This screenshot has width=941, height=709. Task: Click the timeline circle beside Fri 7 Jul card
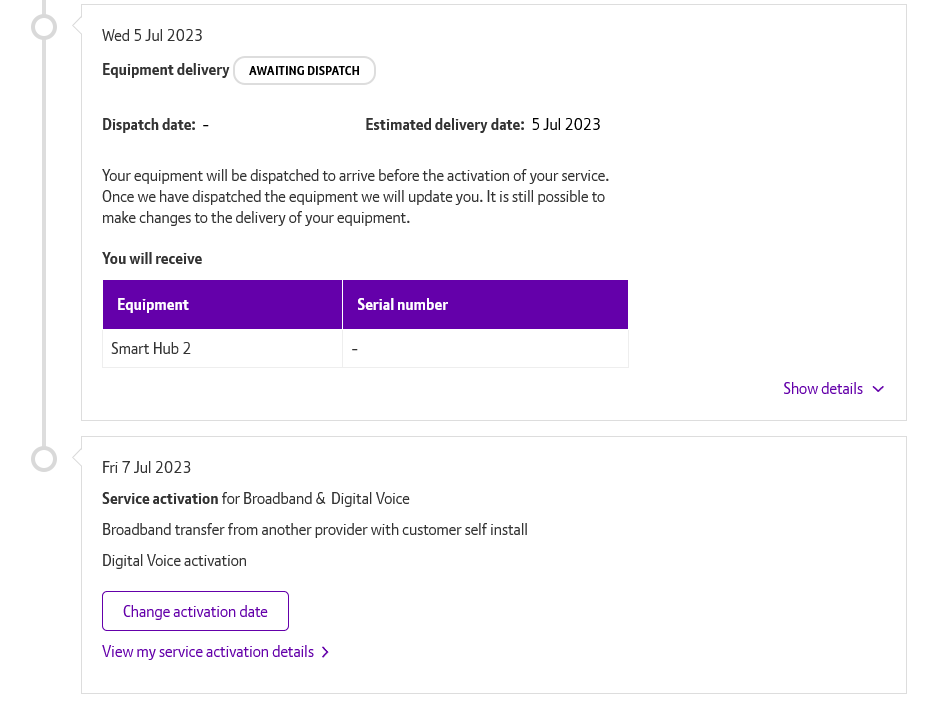[44, 458]
